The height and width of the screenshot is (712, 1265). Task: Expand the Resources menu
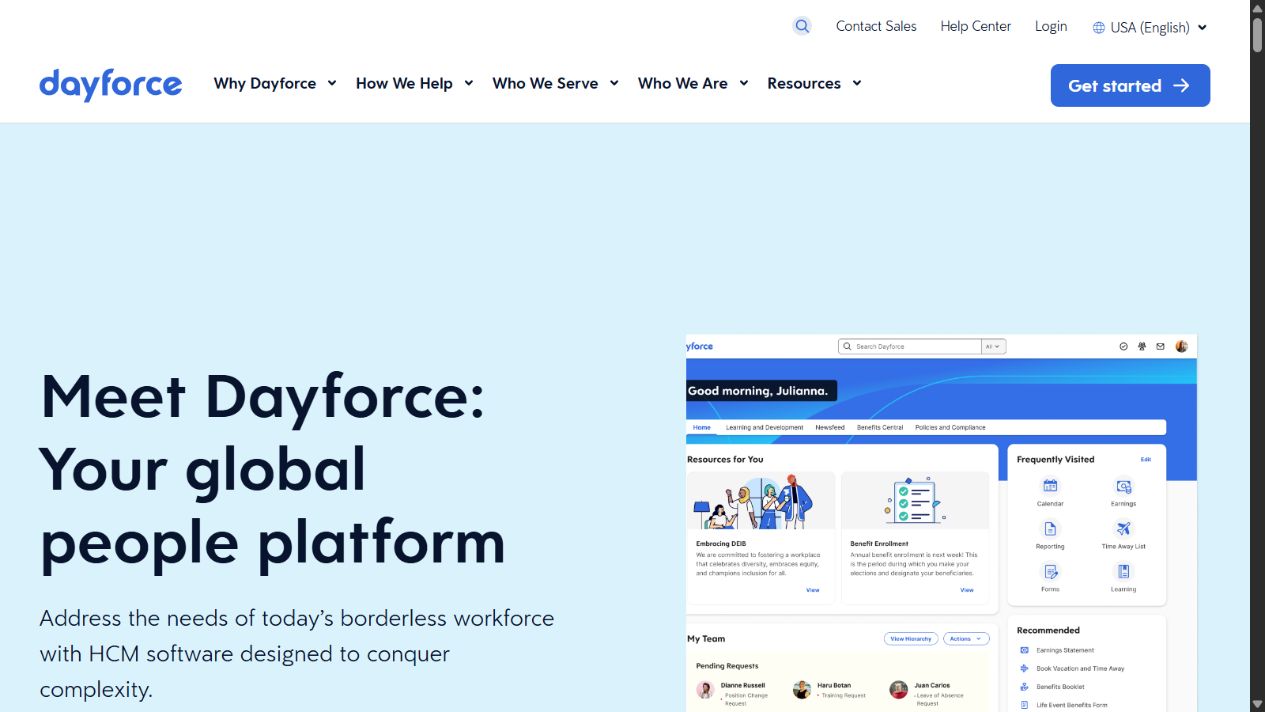pyautogui.click(x=814, y=84)
